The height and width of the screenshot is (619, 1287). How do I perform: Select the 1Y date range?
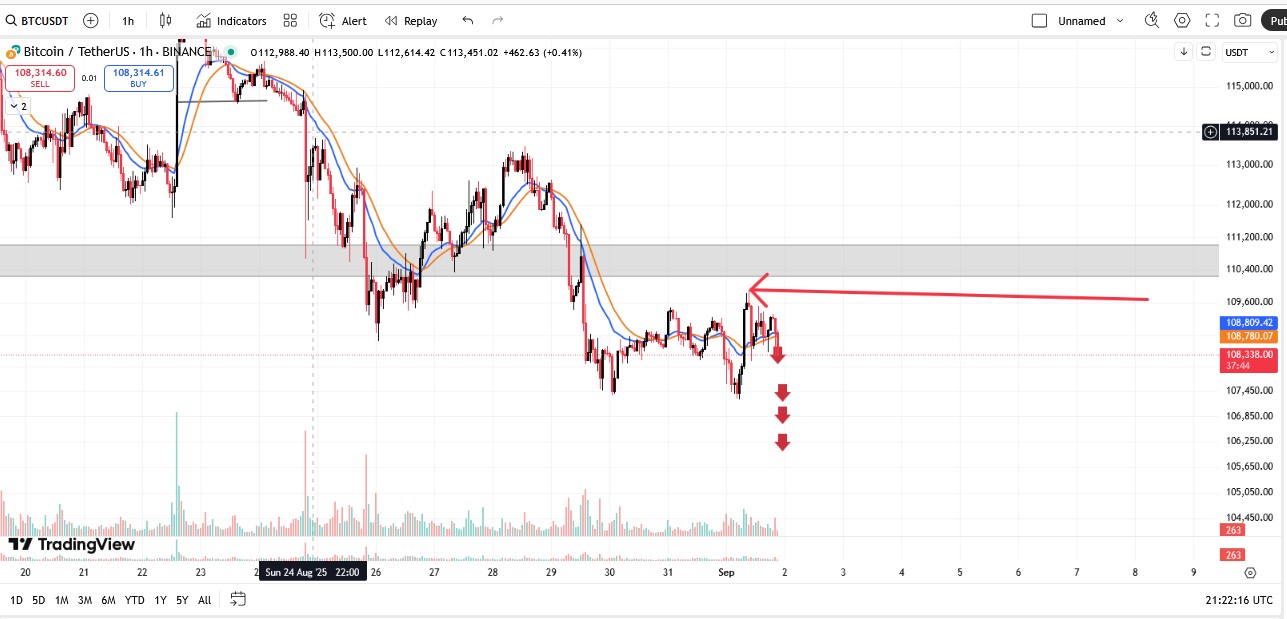(x=160, y=600)
